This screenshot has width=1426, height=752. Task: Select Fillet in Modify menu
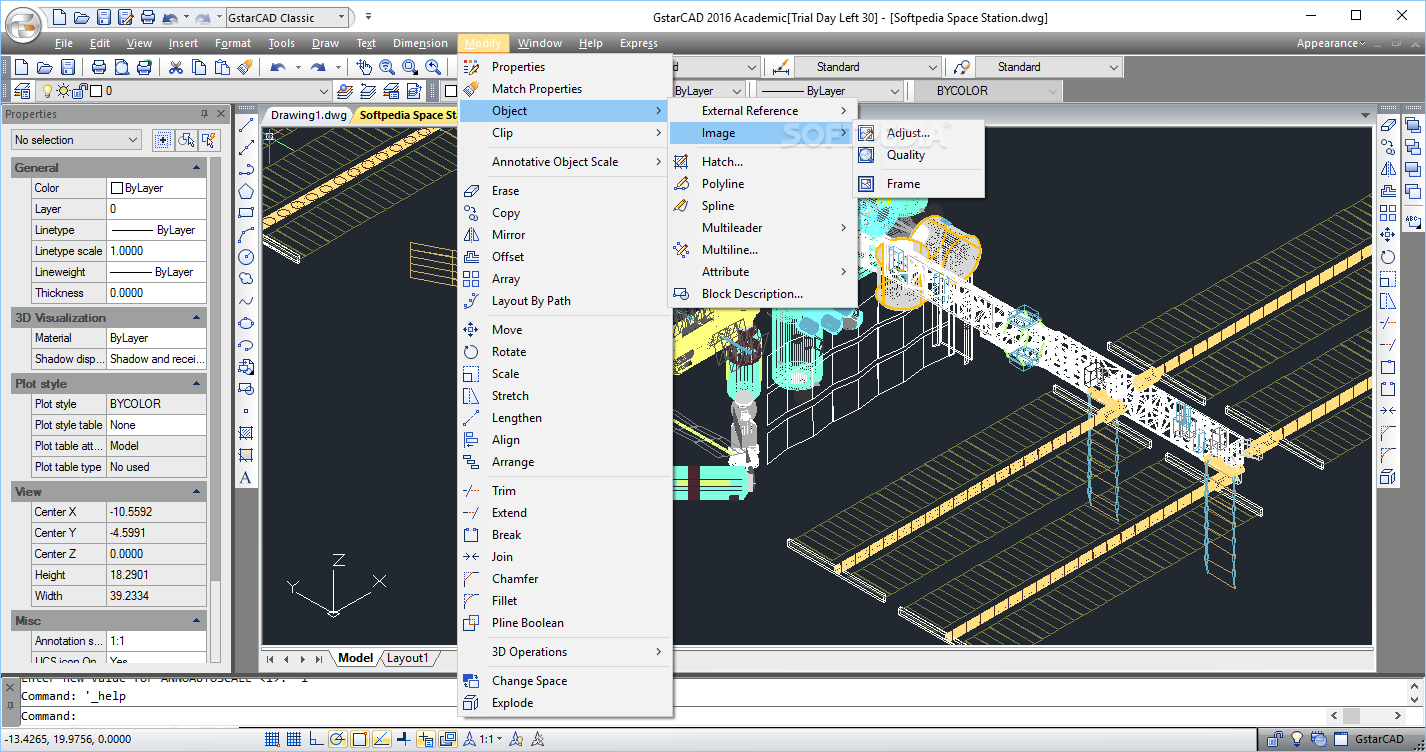pyautogui.click(x=563, y=601)
